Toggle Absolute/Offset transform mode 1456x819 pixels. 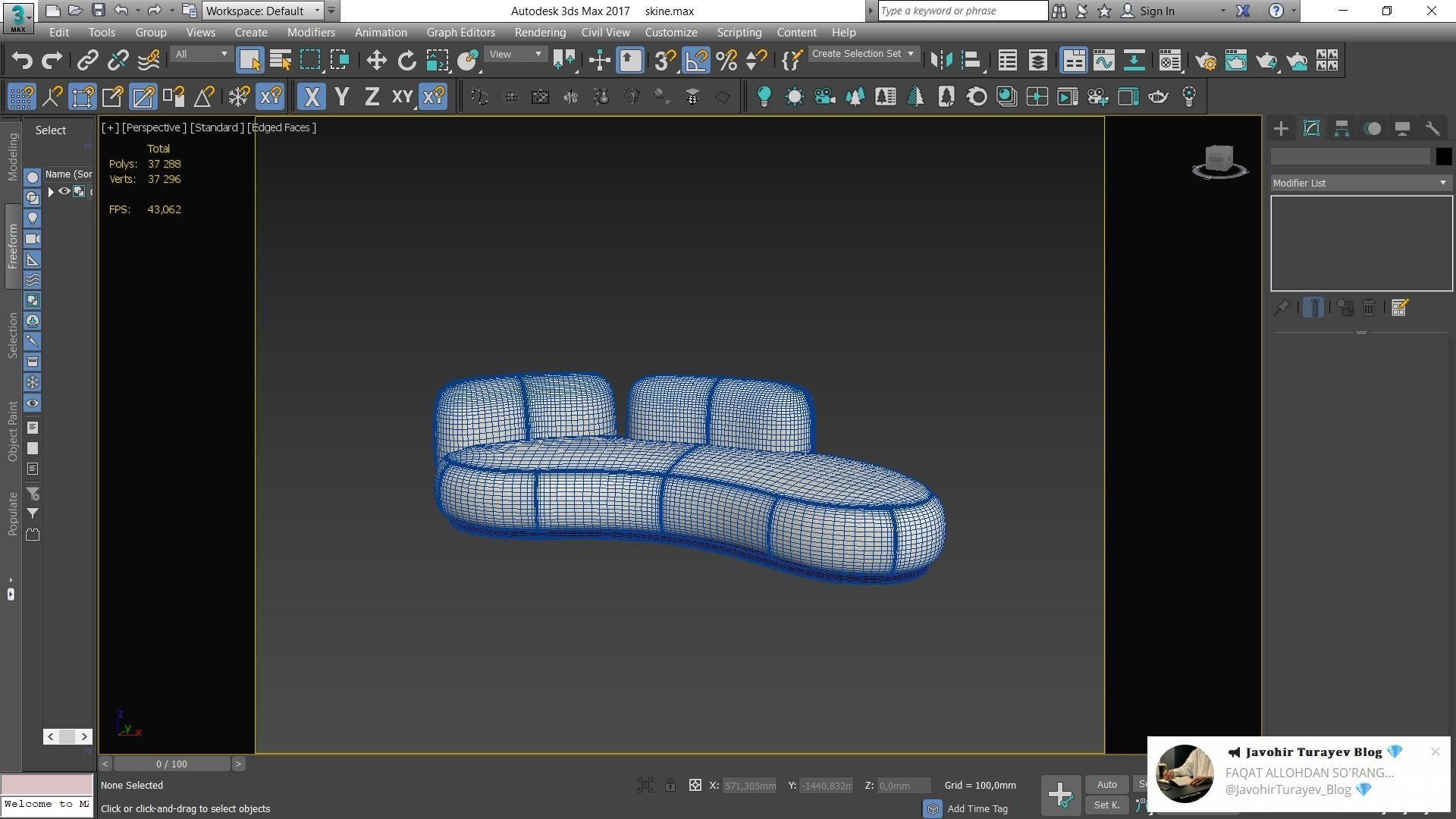[x=695, y=786]
